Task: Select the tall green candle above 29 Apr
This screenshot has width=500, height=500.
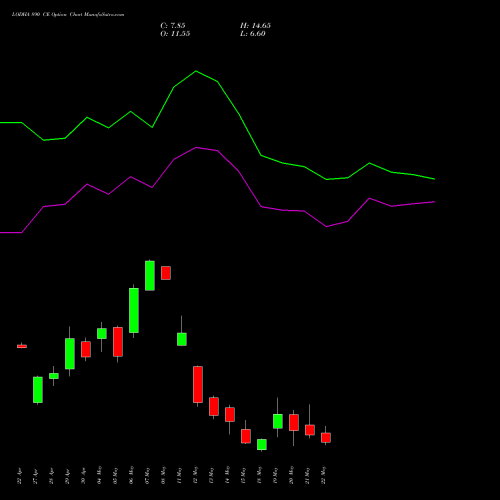Action: click(70, 354)
